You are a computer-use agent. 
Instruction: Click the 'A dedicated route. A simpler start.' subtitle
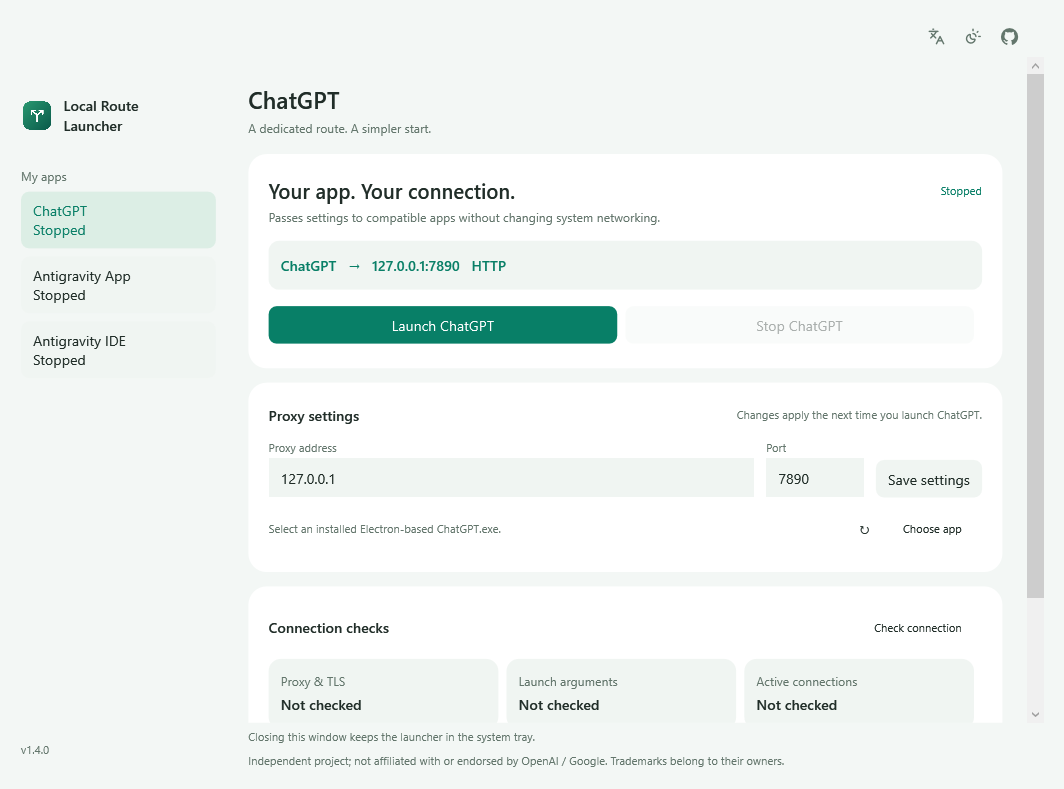tap(339, 129)
